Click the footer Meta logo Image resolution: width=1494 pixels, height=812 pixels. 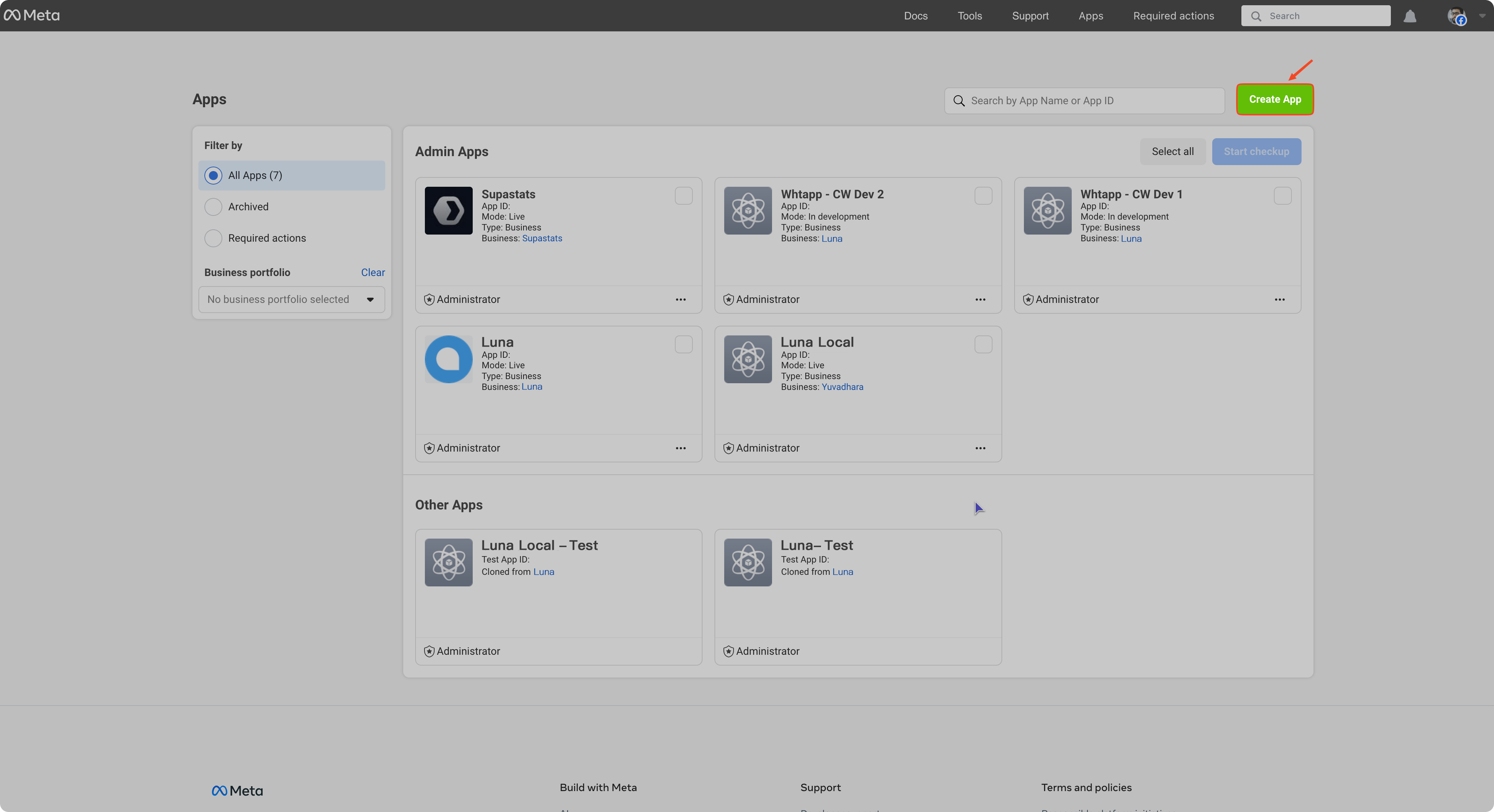click(x=237, y=791)
